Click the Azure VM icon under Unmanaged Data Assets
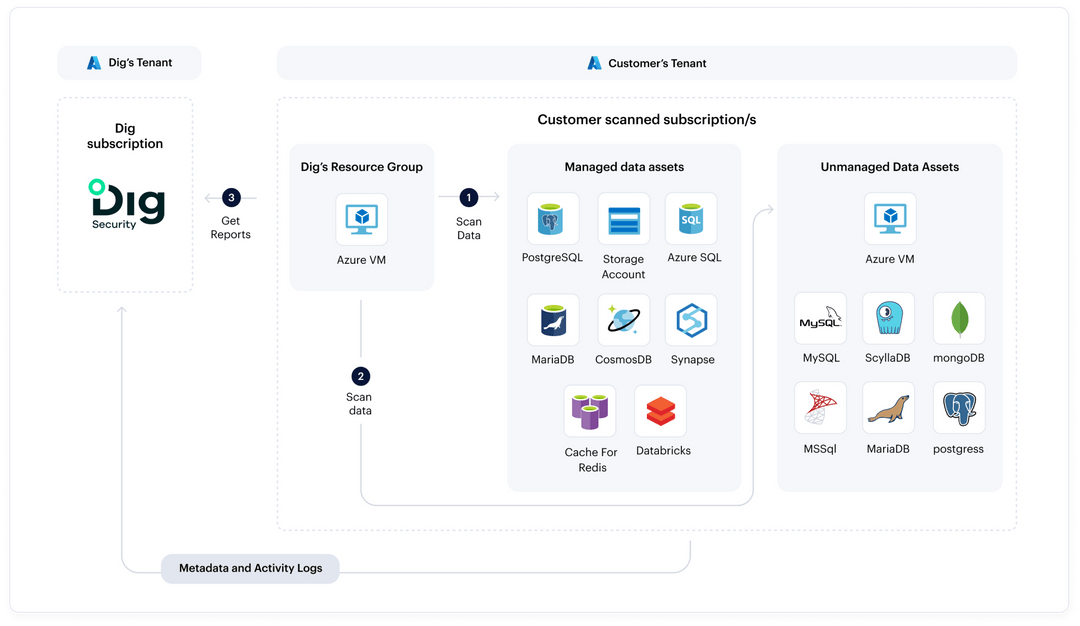This screenshot has width=1080, height=626. (890, 218)
